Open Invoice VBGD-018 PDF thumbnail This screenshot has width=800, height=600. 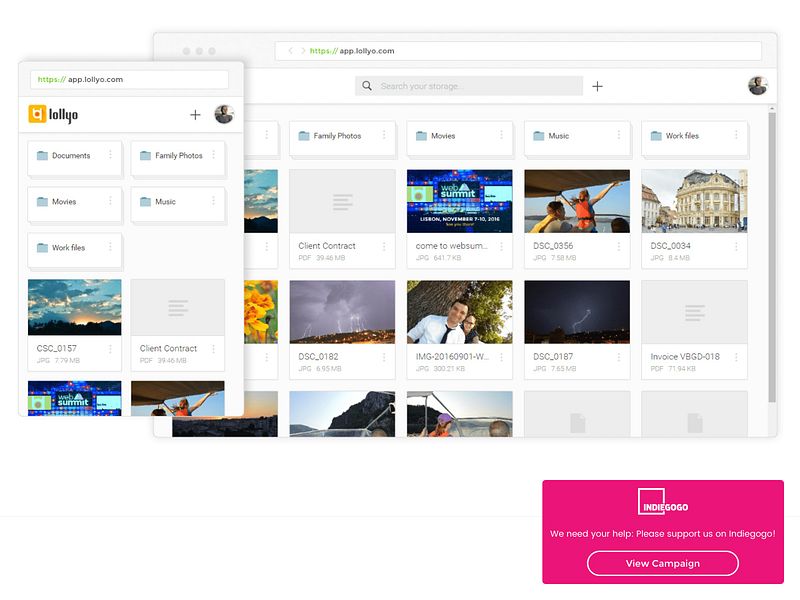[x=694, y=312]
